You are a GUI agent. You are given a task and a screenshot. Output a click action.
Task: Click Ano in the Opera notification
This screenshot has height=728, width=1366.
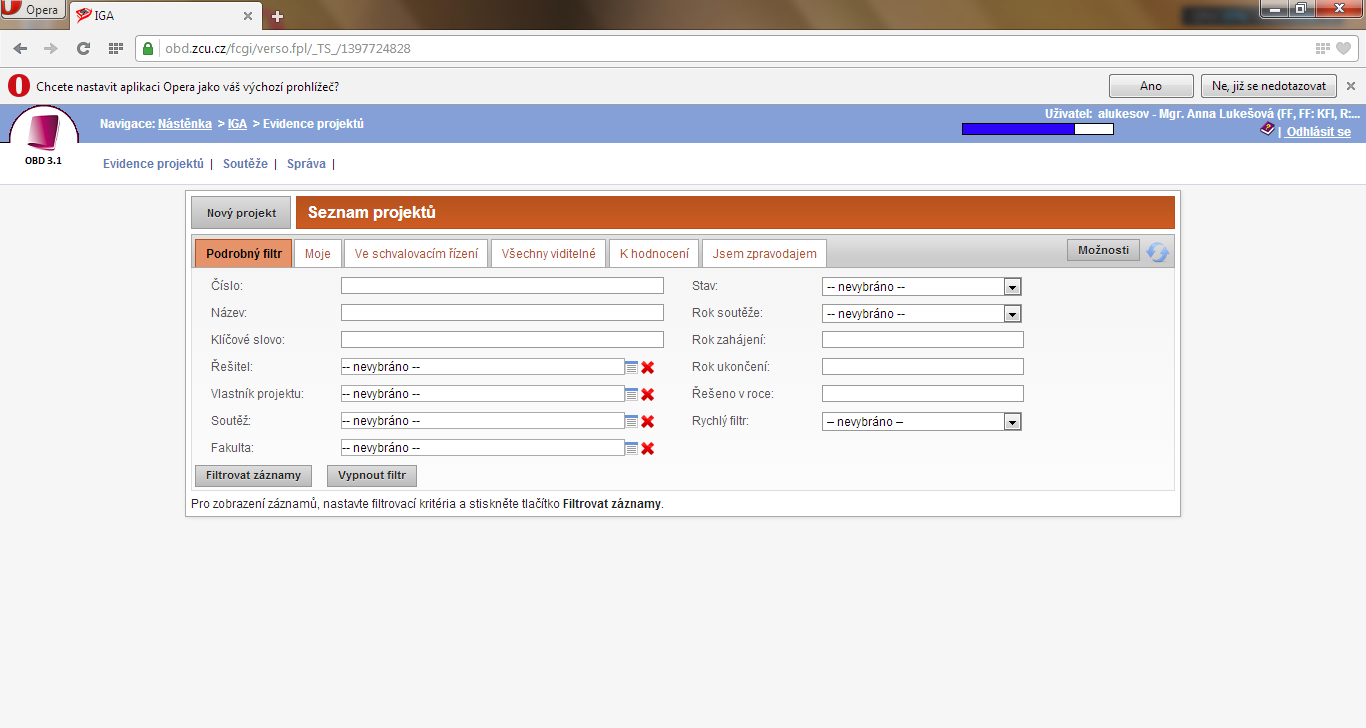coord(1151,86)
